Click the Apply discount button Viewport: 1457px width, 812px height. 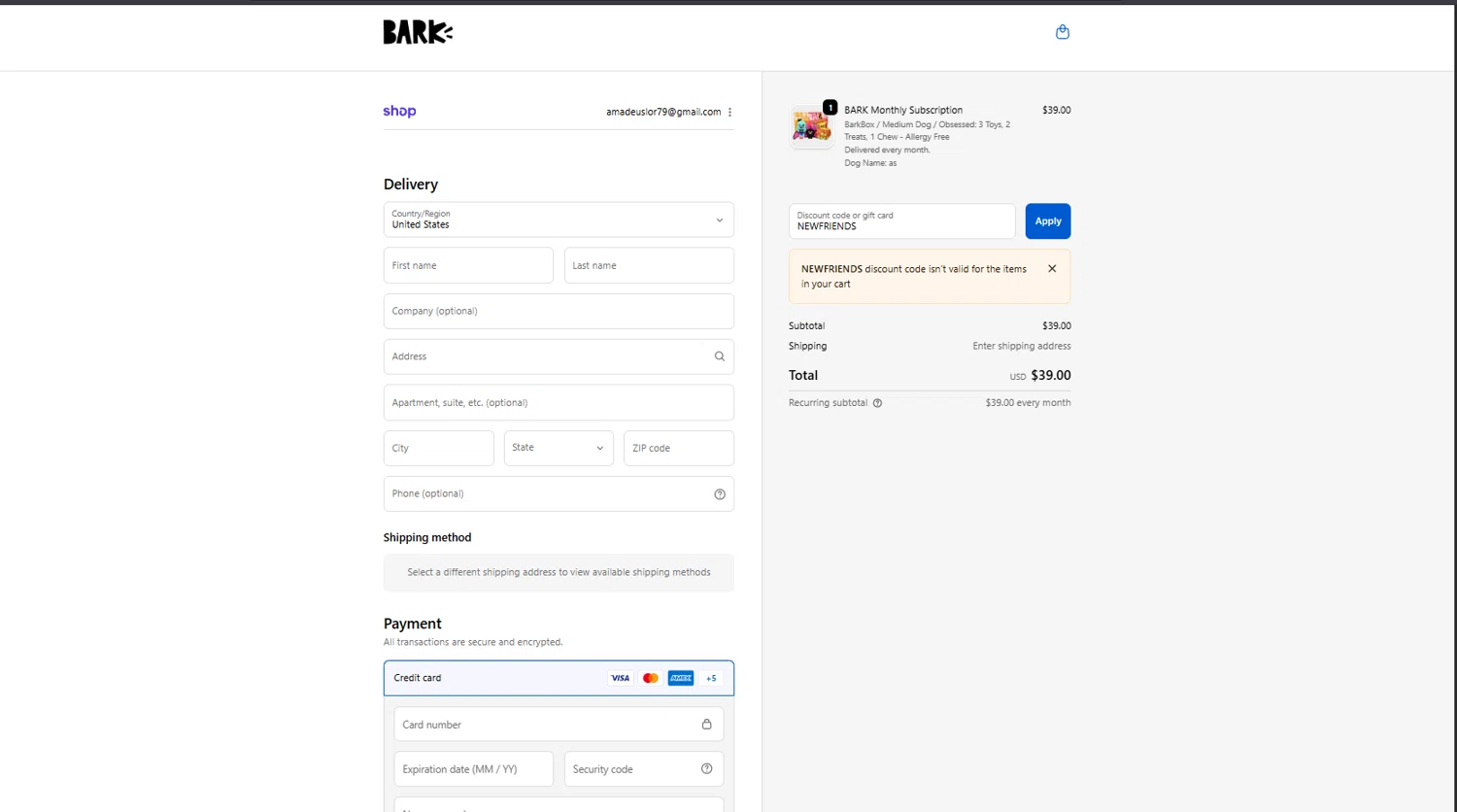pos(1048,221)
